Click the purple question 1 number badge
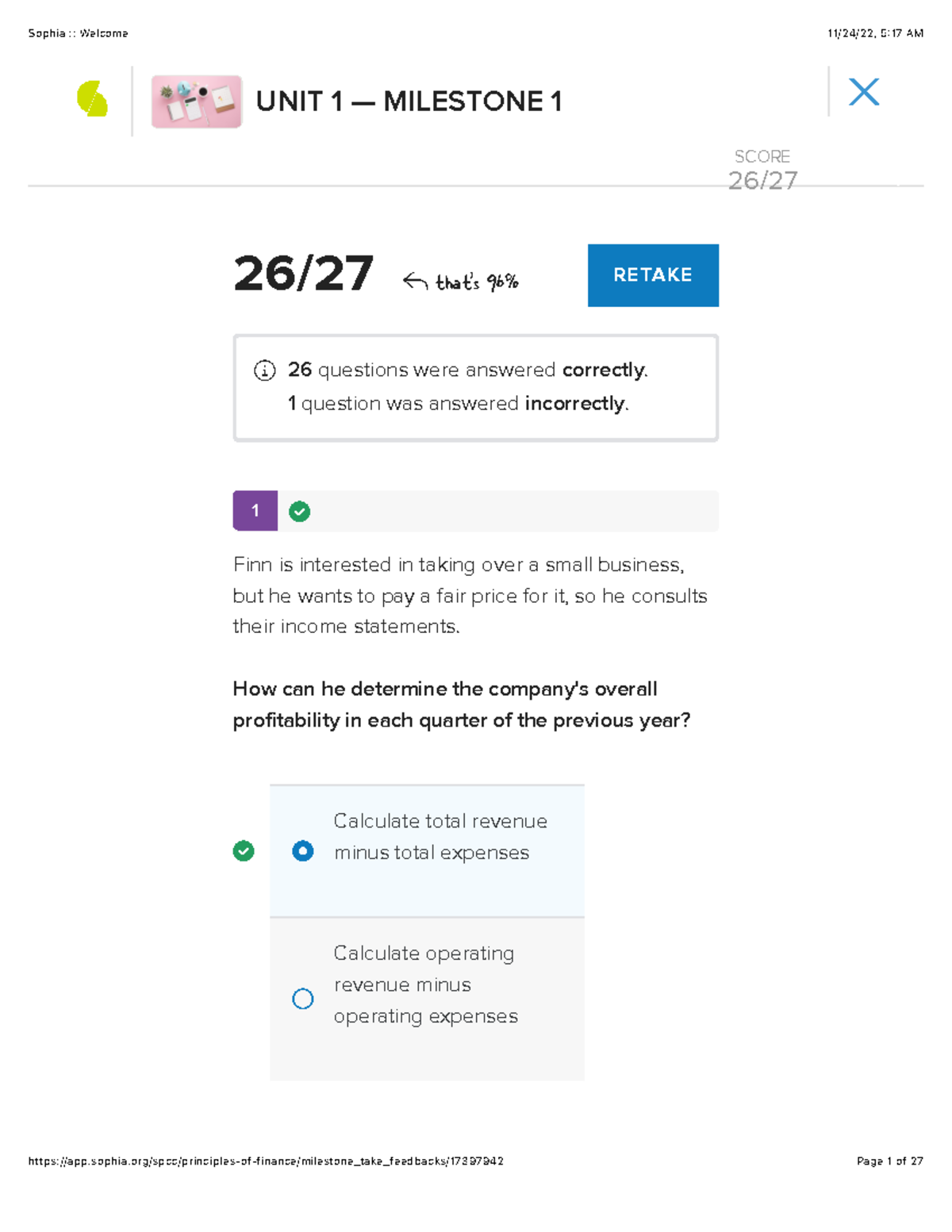 click(255, 511)
